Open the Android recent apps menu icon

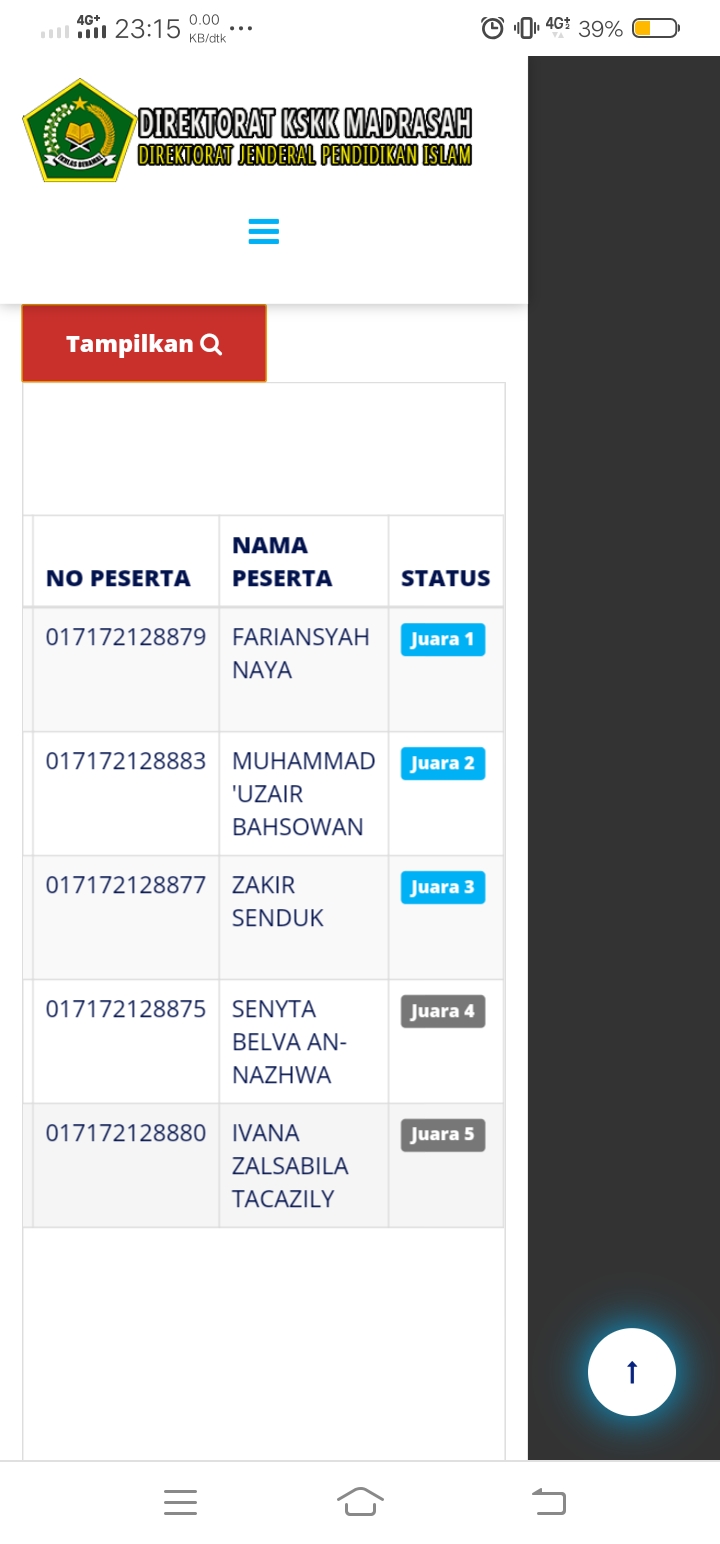pos(180,1502)
